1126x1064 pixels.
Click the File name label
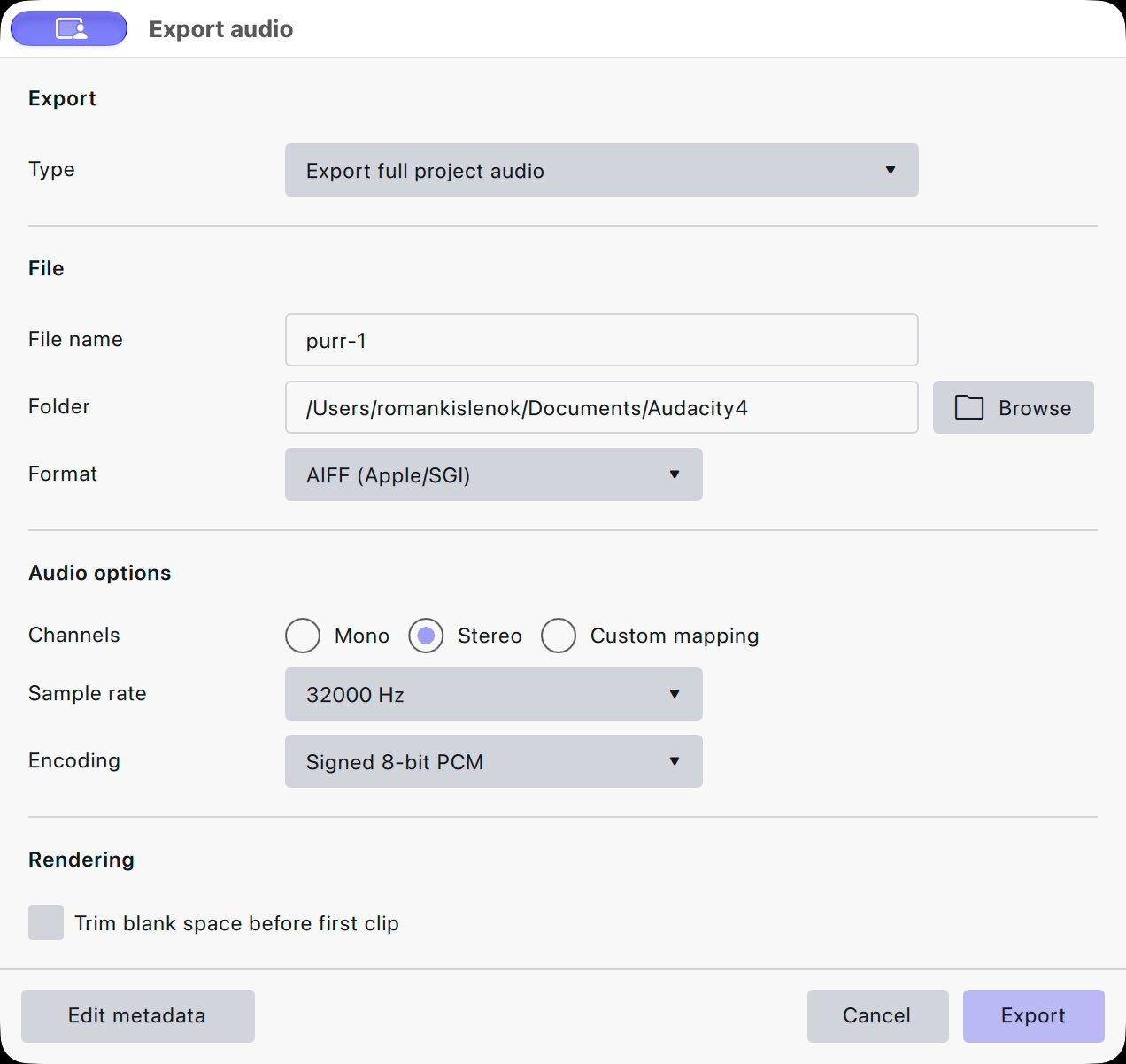(x=75, y=339)
